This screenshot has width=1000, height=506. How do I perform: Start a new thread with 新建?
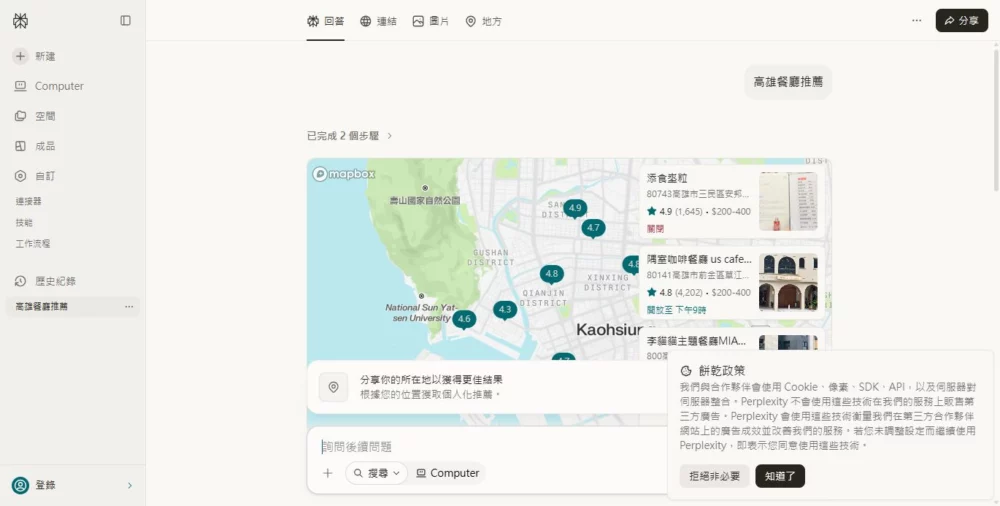pos(34,56)
